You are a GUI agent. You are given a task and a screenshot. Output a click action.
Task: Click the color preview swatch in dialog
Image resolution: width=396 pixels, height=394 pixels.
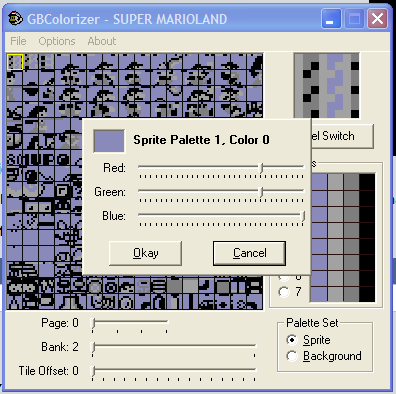[x=109, y=141]
